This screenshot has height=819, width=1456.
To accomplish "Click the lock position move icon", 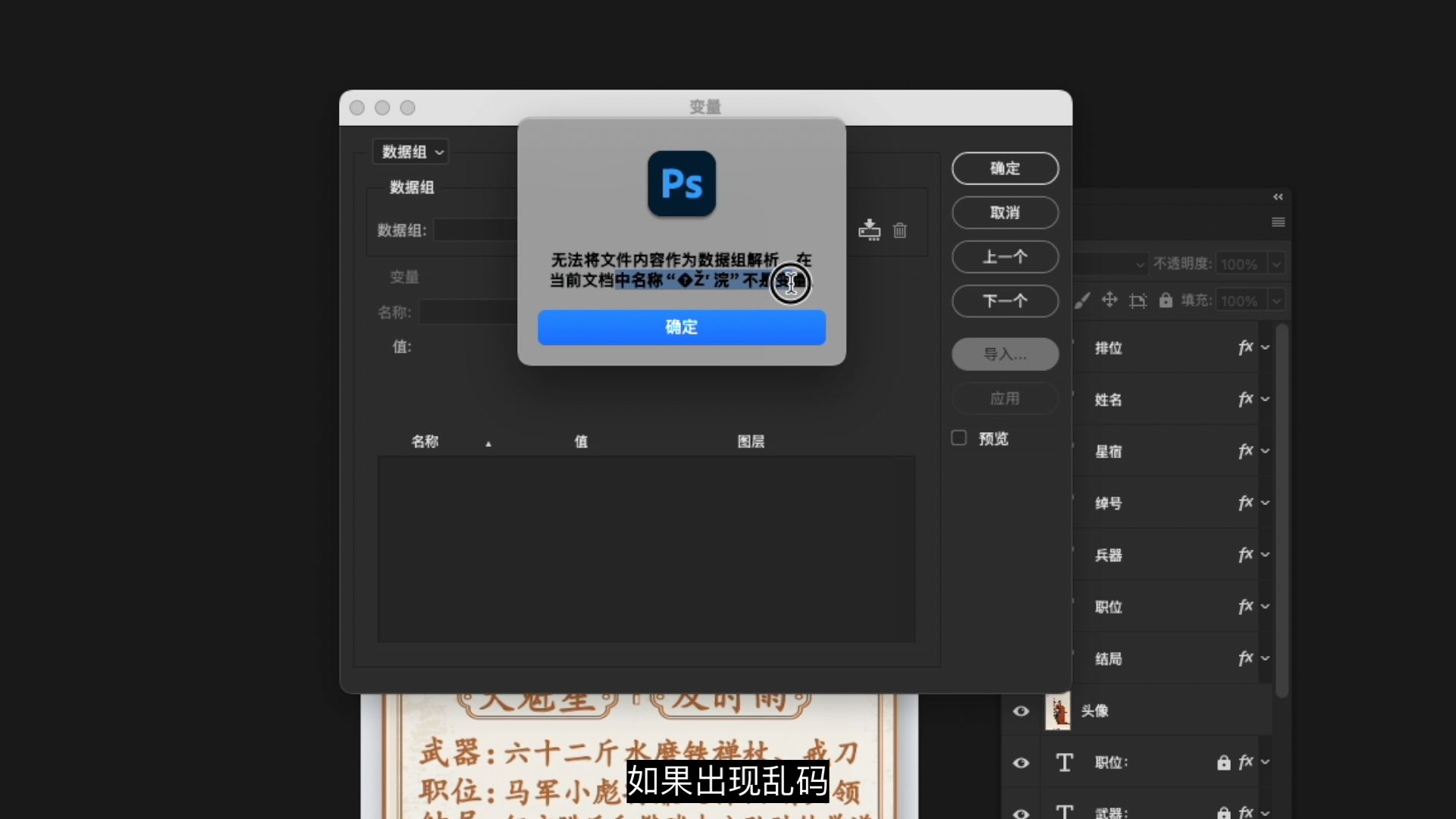I will 1109,300.
